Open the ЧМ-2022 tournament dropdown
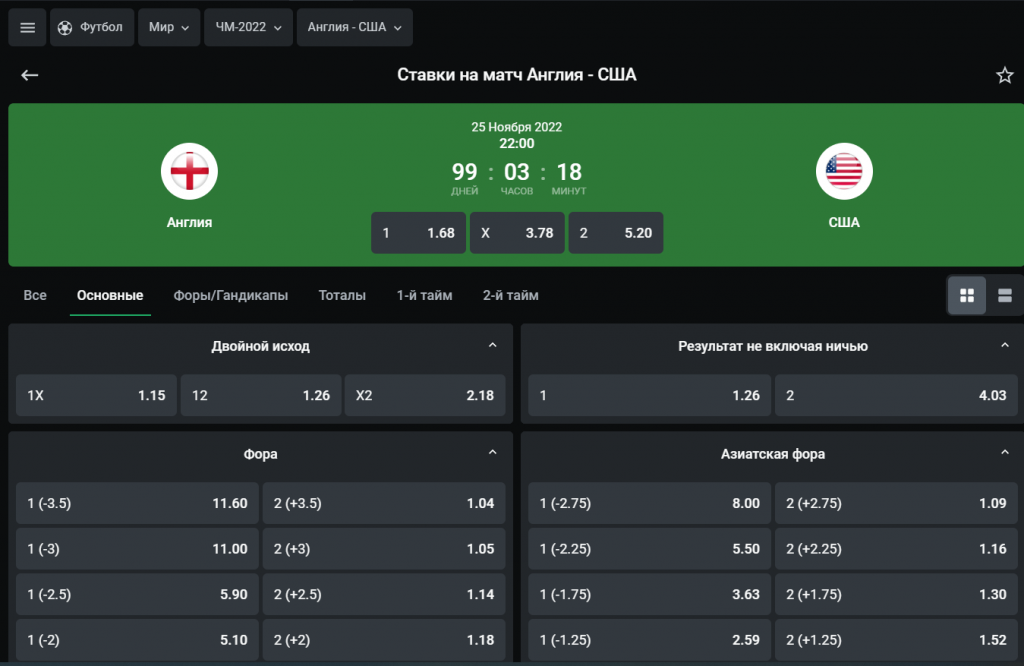Screen dimensions: 1024x666 pos(248,28)
